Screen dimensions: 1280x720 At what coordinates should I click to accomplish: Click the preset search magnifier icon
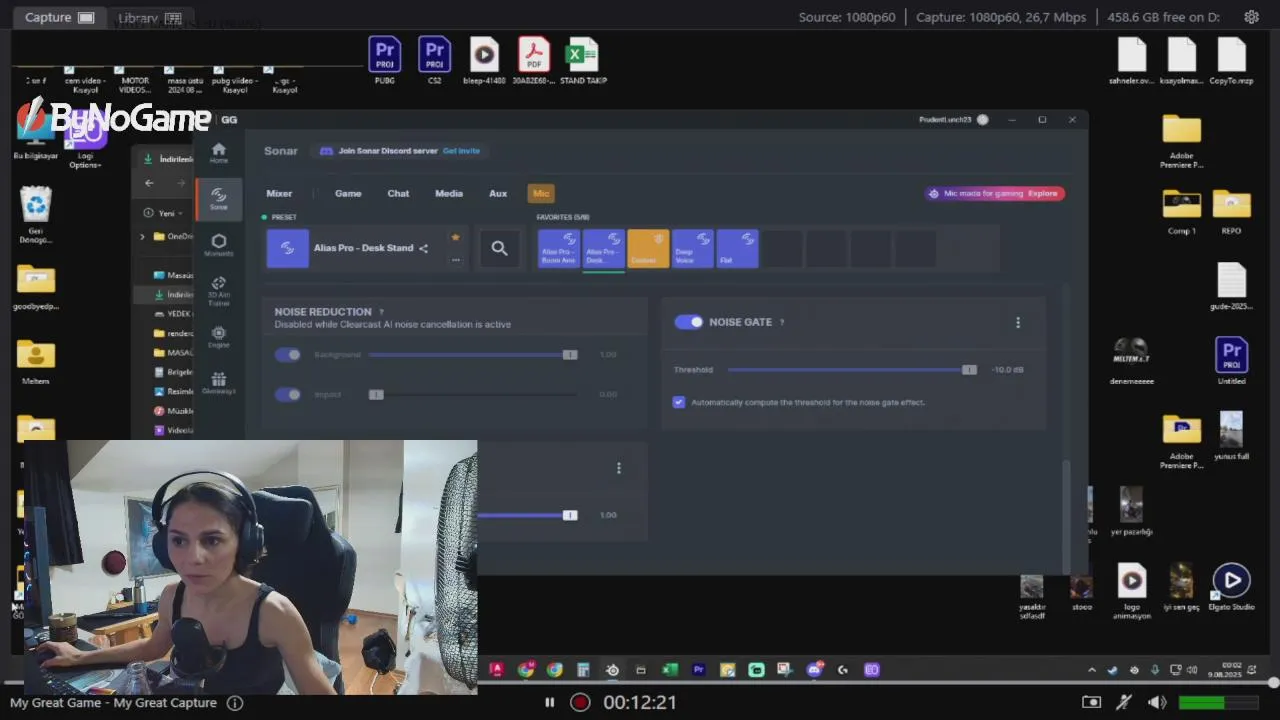tap(499, 248)
